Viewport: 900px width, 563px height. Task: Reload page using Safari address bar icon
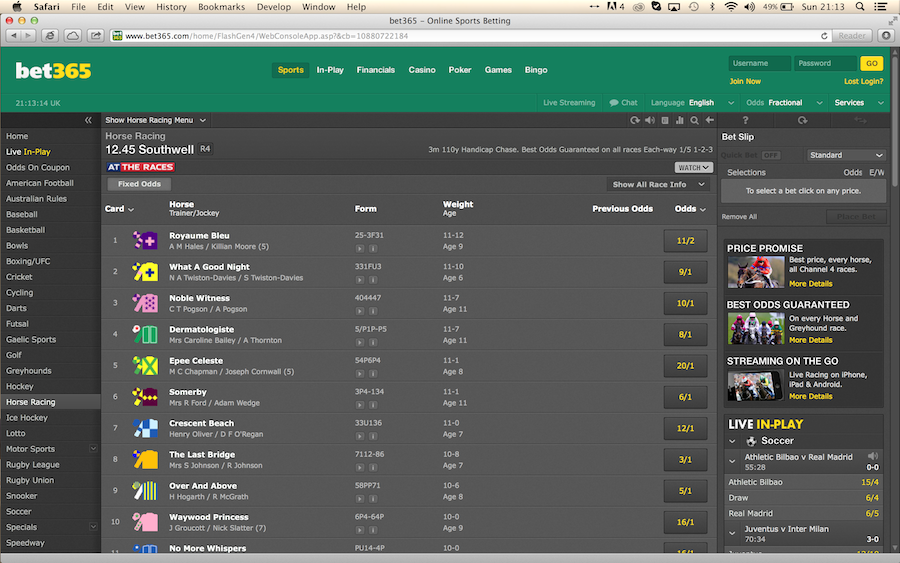coord(824,36)
